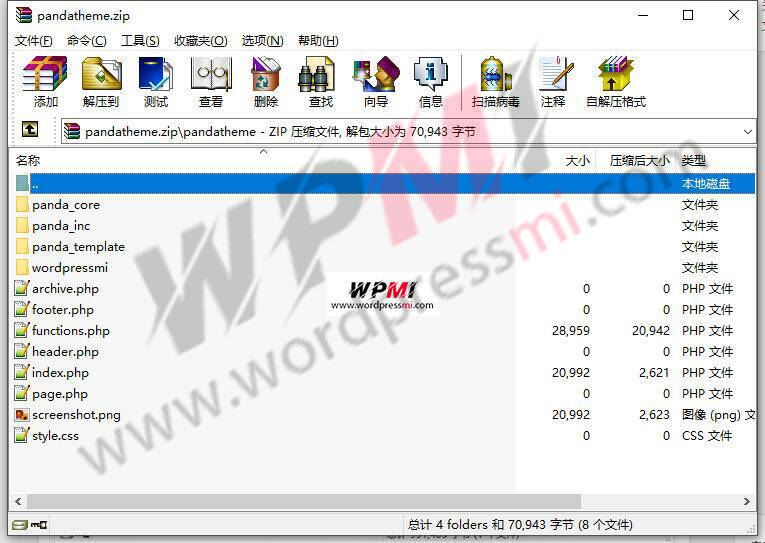
Task: Click the 测试 (Test) archive icon
Action: [156, 81]
